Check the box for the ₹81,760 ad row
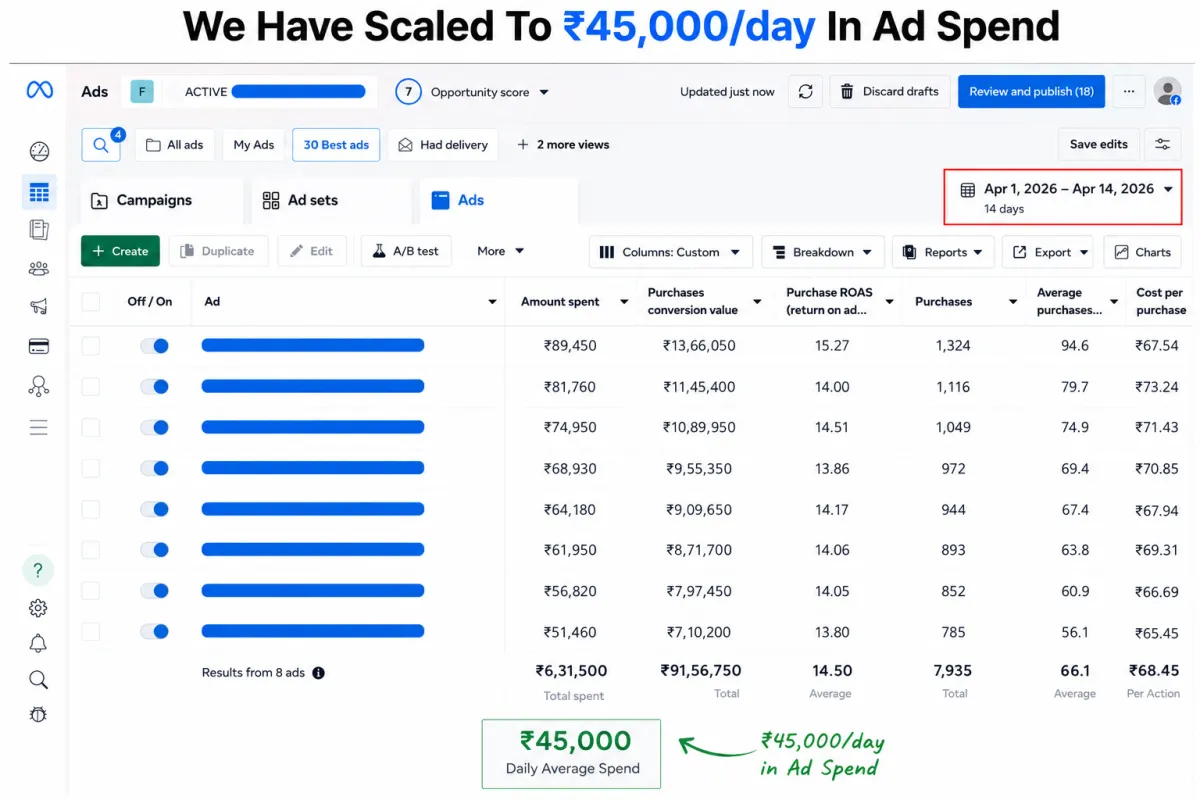The image size is (1200, 800). 91,387
